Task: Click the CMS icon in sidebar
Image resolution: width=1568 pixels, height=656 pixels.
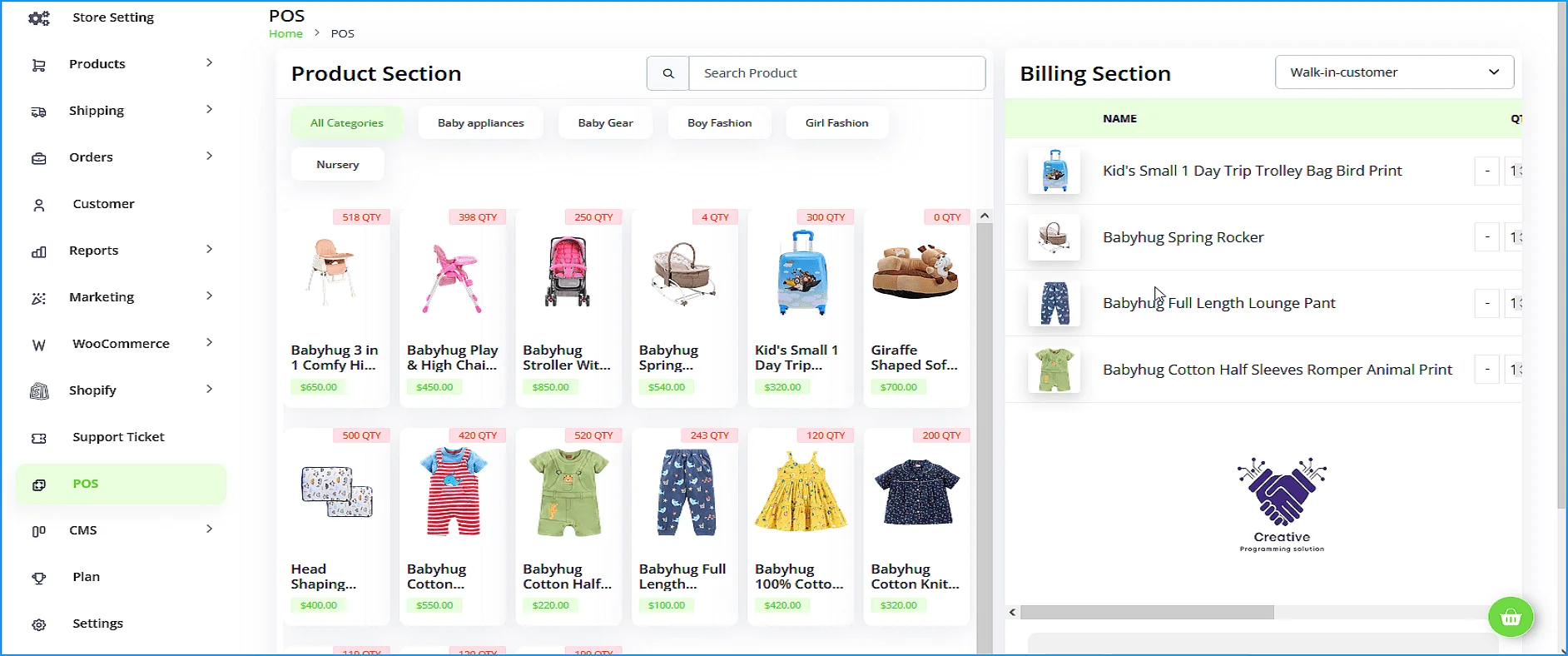Action: [x=38, y=531]
